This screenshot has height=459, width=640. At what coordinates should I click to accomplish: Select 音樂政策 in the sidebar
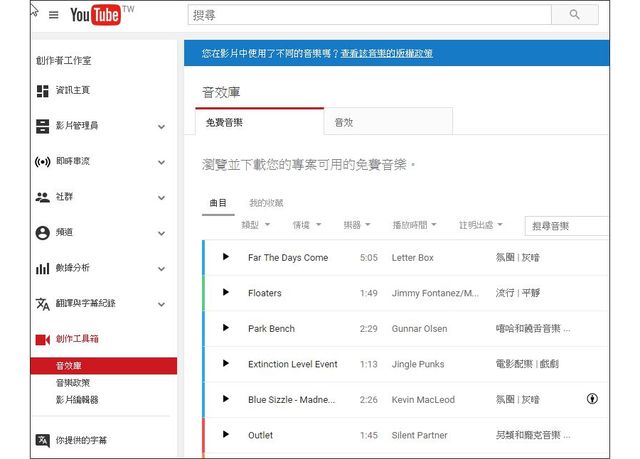tap(73, 383)
